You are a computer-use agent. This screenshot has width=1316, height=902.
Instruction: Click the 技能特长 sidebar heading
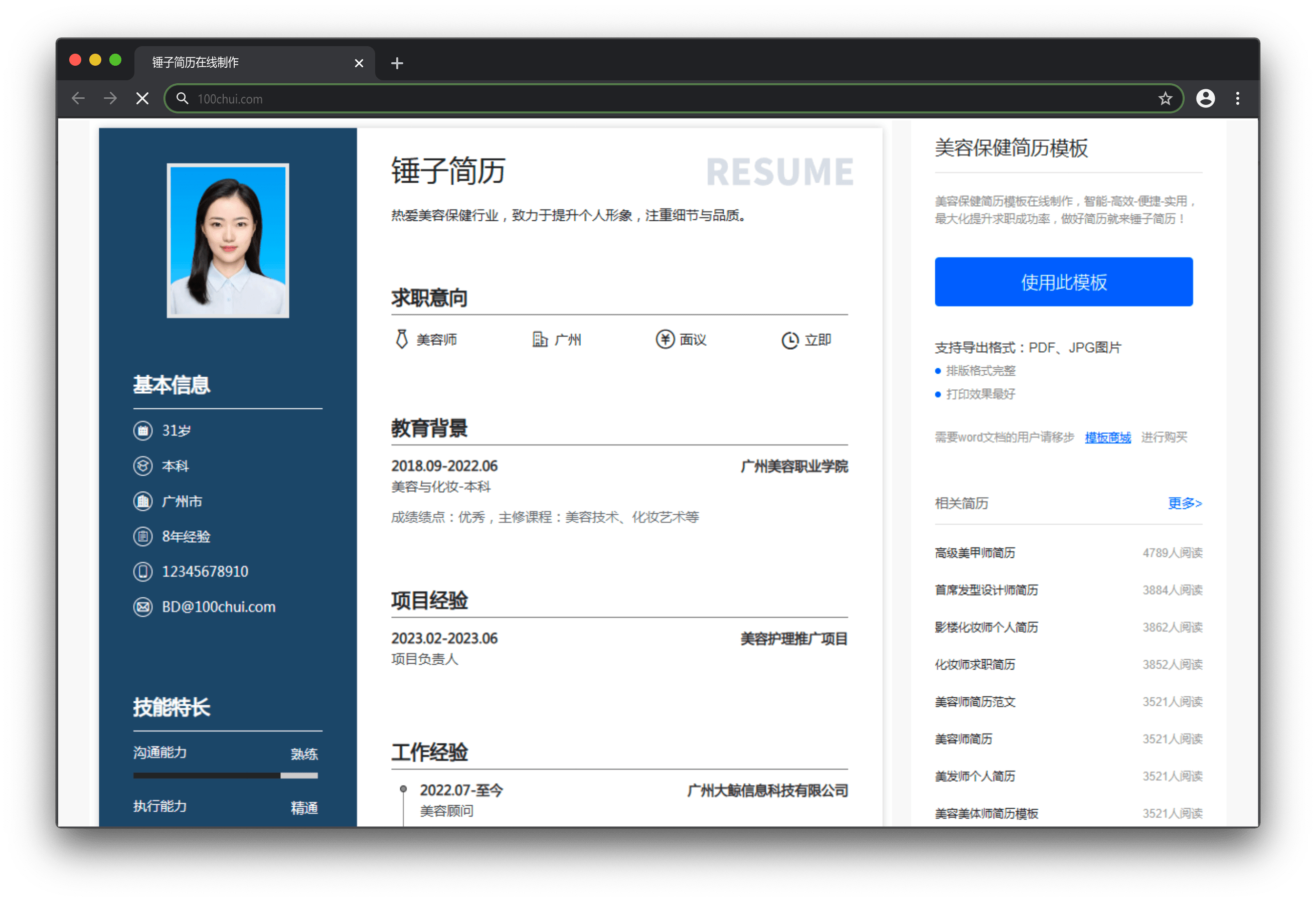click(x=172, y=708)
